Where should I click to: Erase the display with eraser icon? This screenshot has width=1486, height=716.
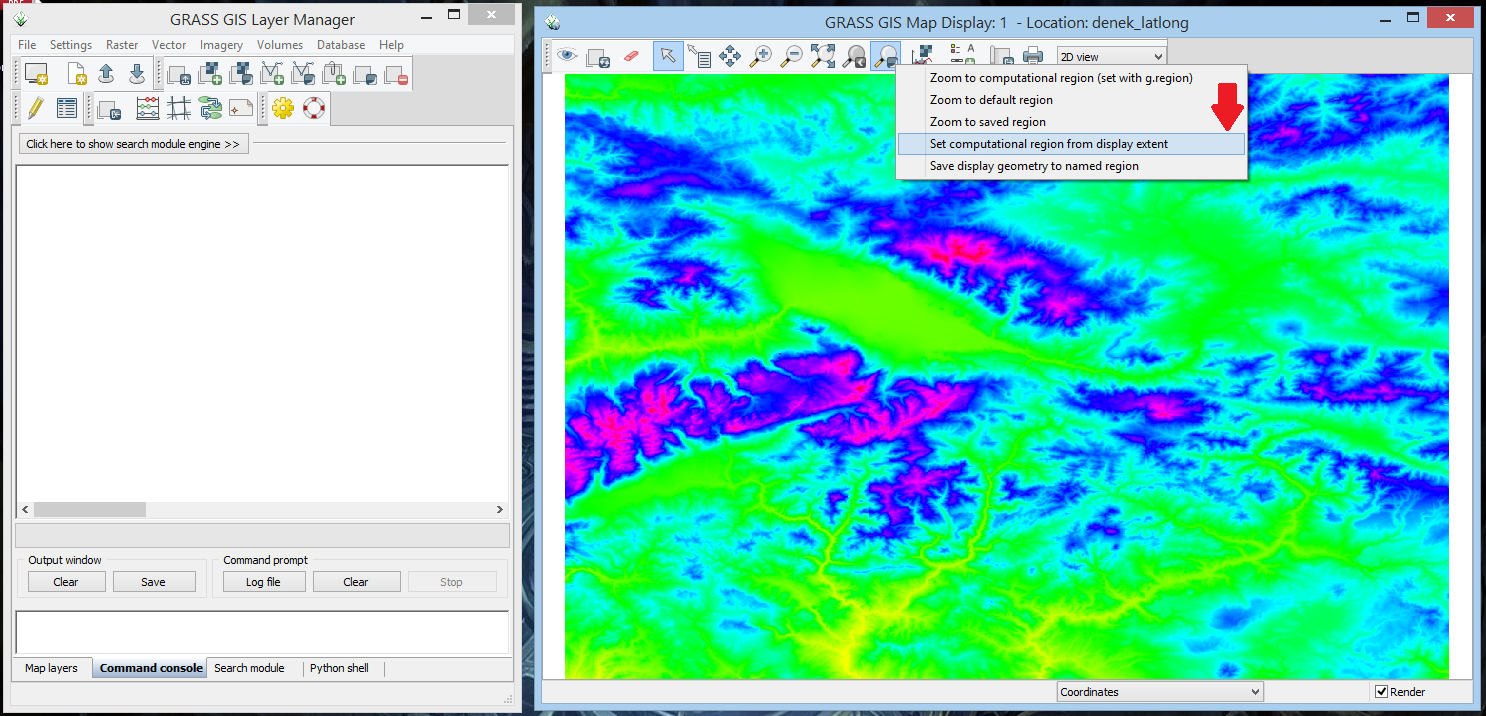630,56
